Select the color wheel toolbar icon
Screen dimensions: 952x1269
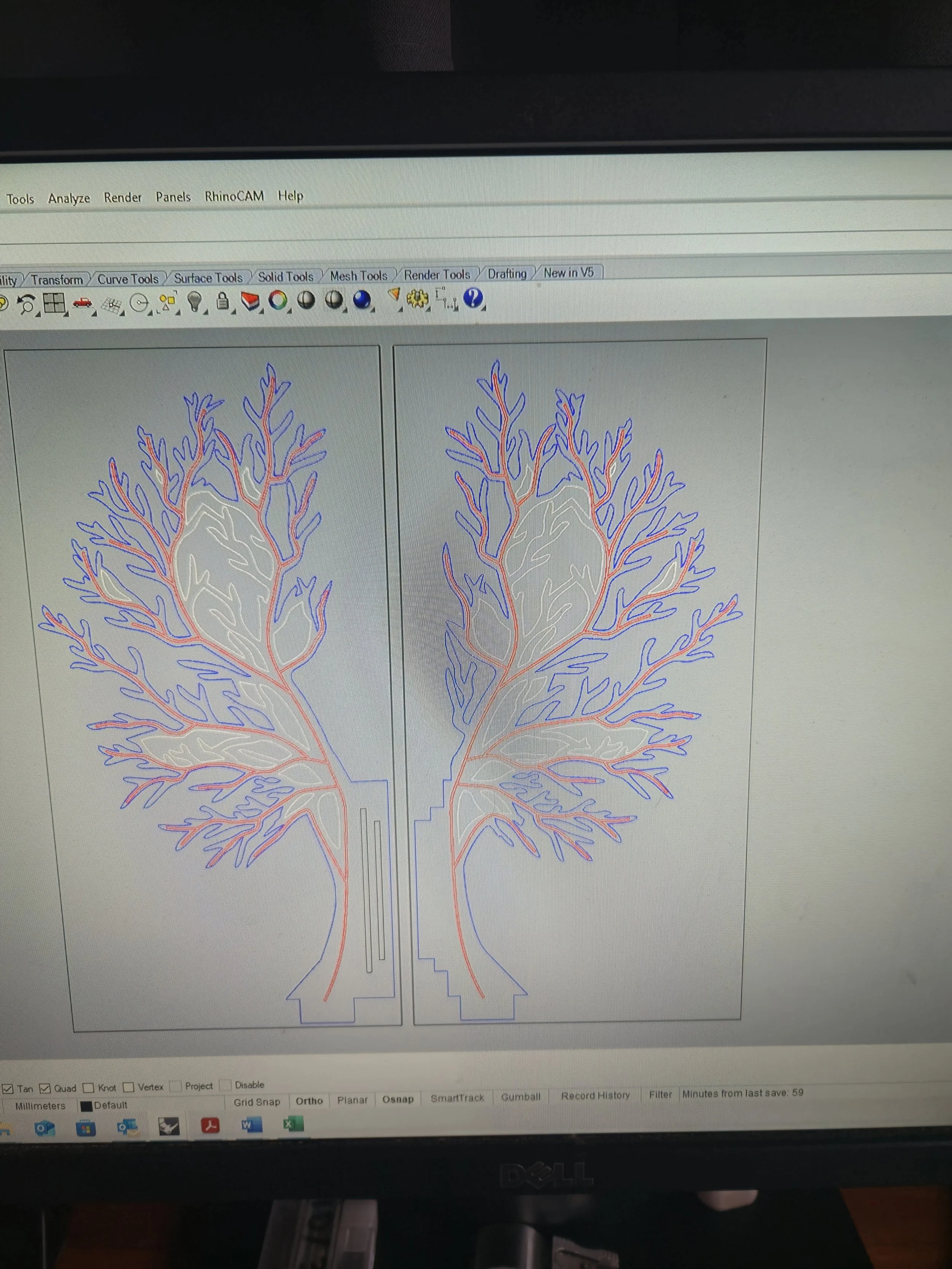coord(279,300)
